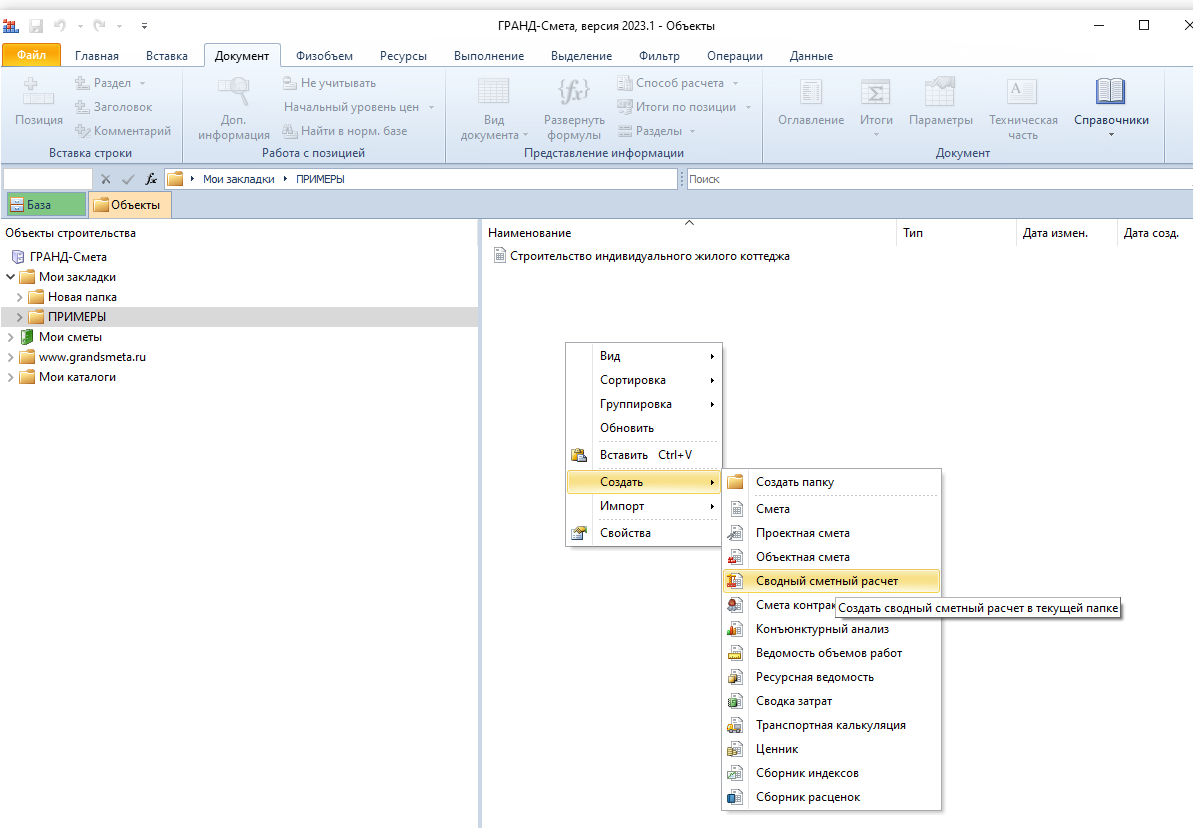
Task: Switch to the Операции ribbon tab
Action: coord(734,56)
